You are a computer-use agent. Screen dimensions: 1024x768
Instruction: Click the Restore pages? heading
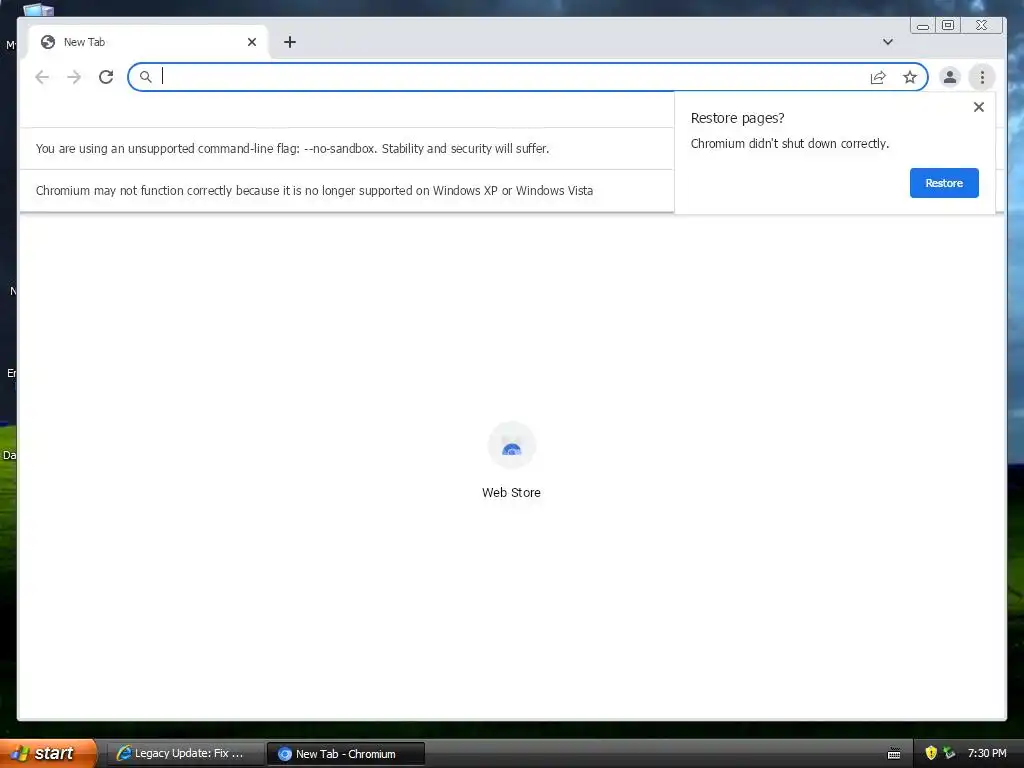(737, 118)
